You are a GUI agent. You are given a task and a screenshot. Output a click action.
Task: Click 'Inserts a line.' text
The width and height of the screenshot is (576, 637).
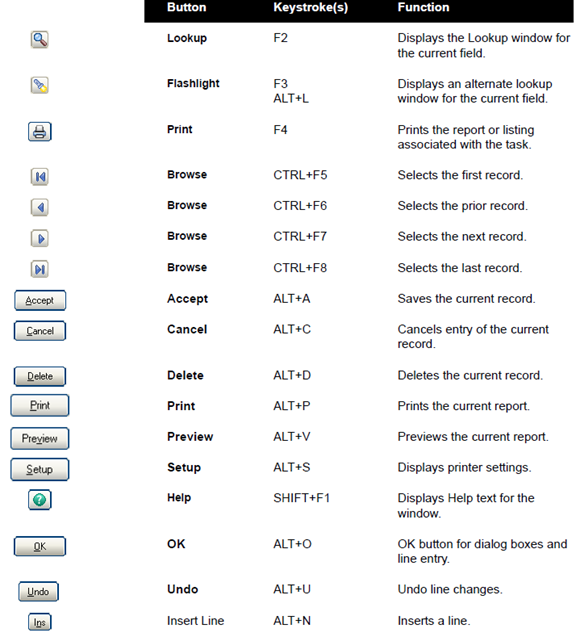pyautogui.click(x=434, y=621)
